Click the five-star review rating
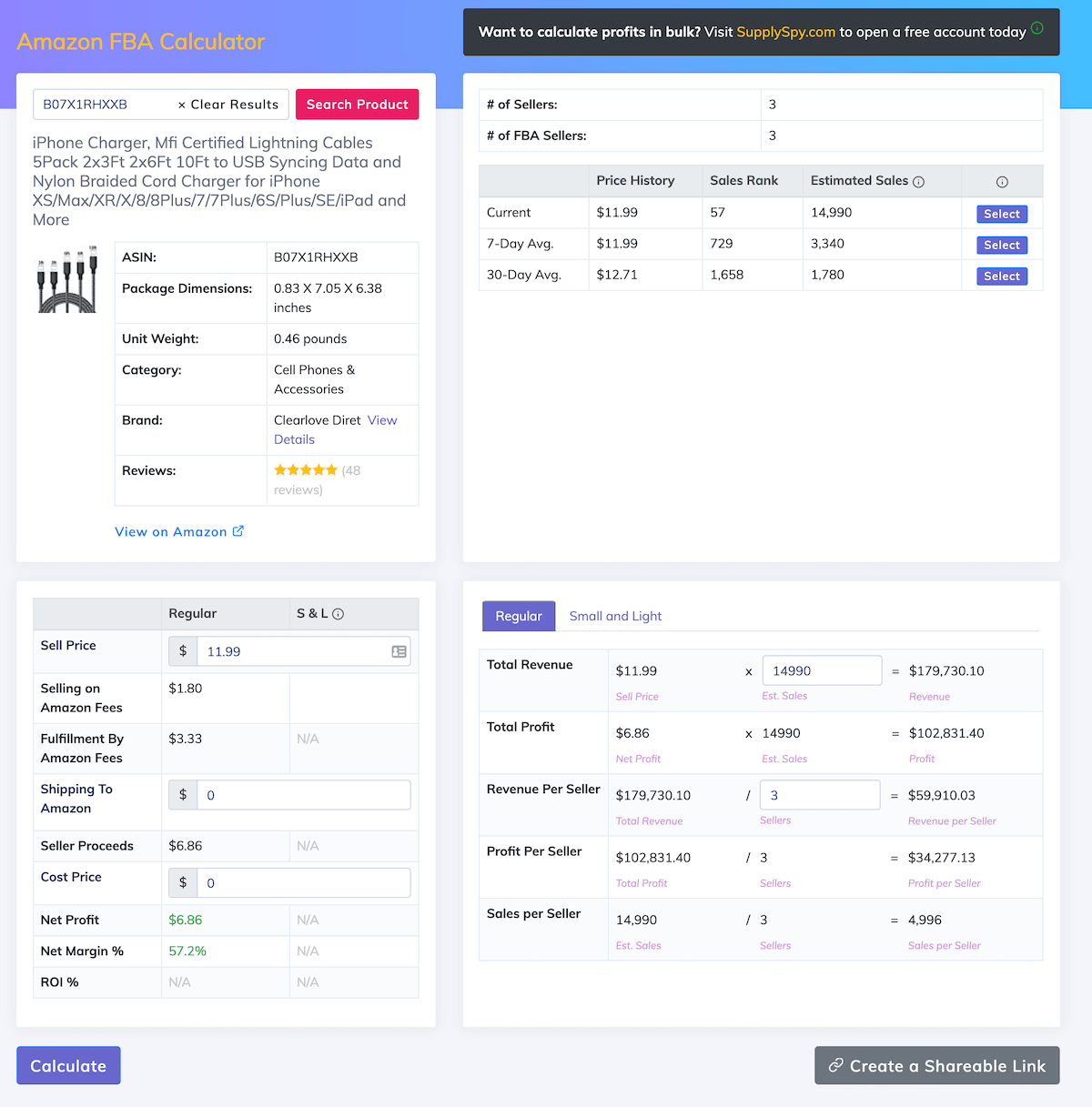 pos(306,470)
